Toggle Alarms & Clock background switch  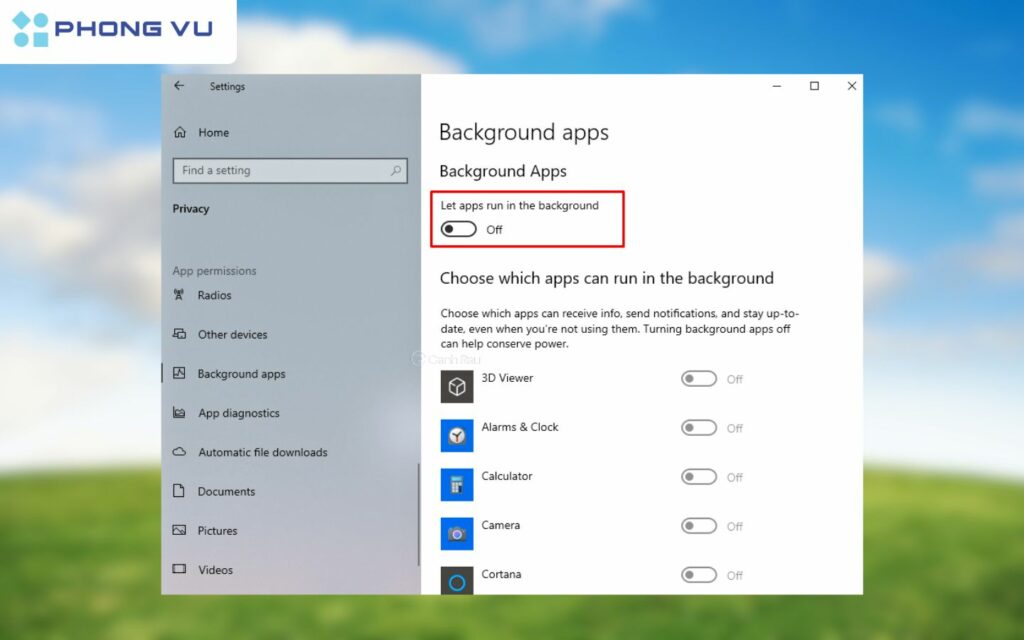[699, 428]
